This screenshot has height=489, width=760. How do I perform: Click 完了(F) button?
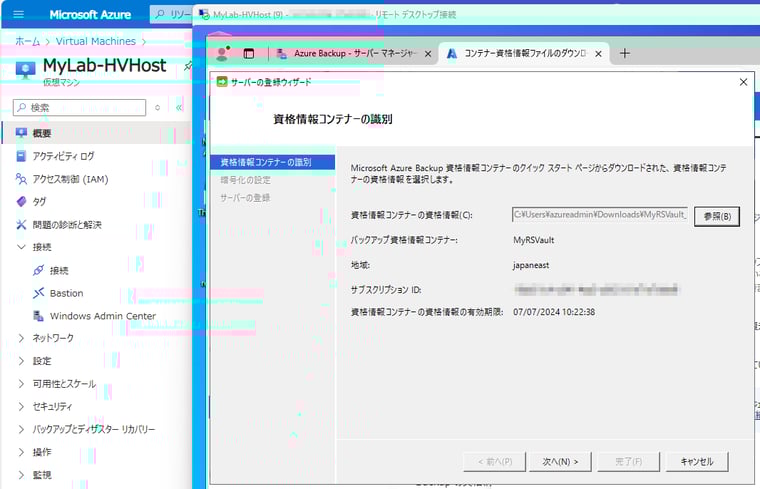click(629, 462)
